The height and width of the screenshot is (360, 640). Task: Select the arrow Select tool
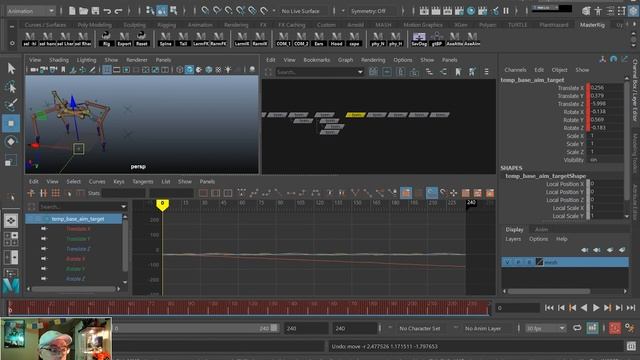point(11,68)
